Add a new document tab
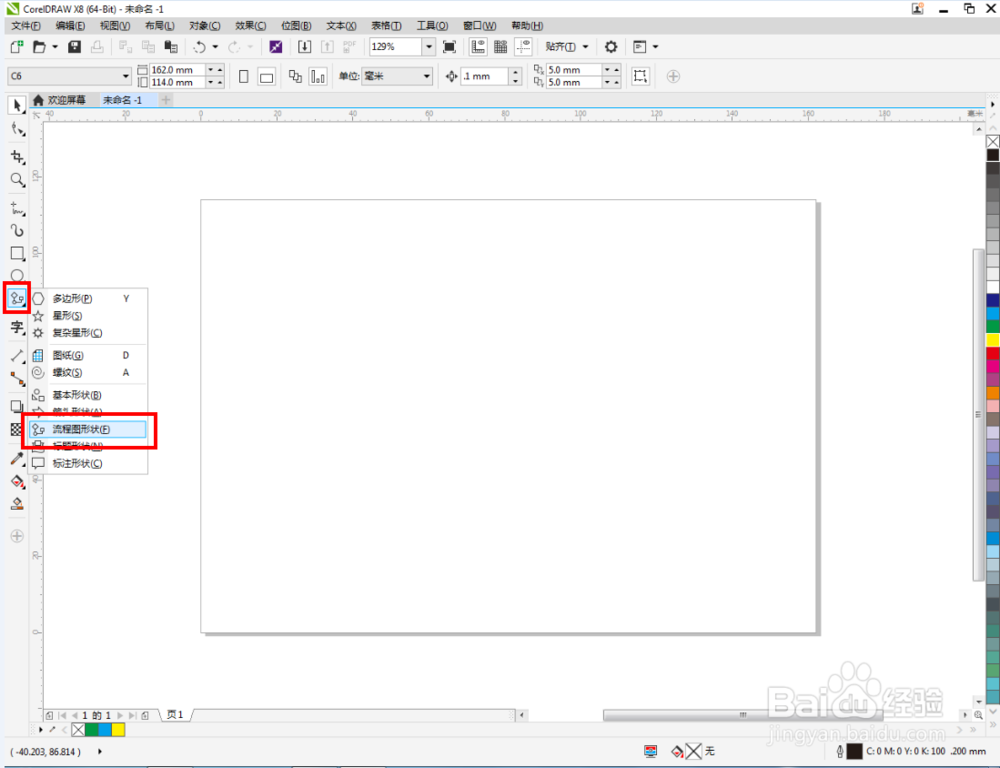The image size is (1000, 768). (166, 100)
